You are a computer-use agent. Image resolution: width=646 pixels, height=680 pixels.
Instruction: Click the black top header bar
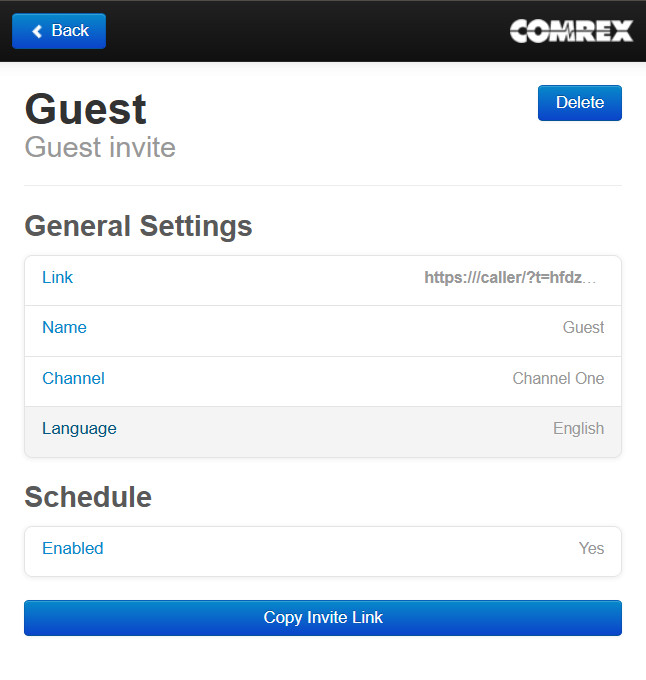[300, 31]
